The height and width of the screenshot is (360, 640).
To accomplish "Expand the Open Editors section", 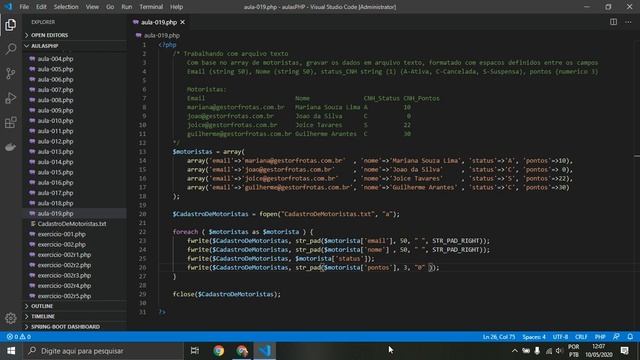I will pos(75,35).
